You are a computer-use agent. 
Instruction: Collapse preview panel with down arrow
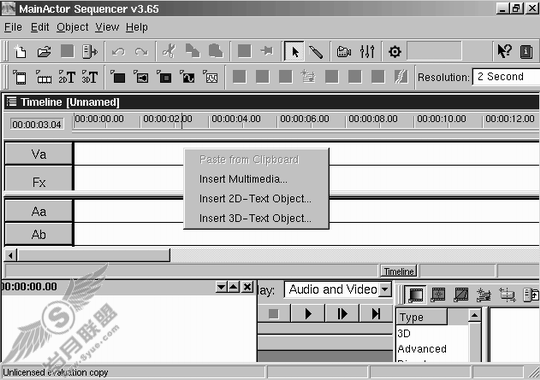[221, 287]
